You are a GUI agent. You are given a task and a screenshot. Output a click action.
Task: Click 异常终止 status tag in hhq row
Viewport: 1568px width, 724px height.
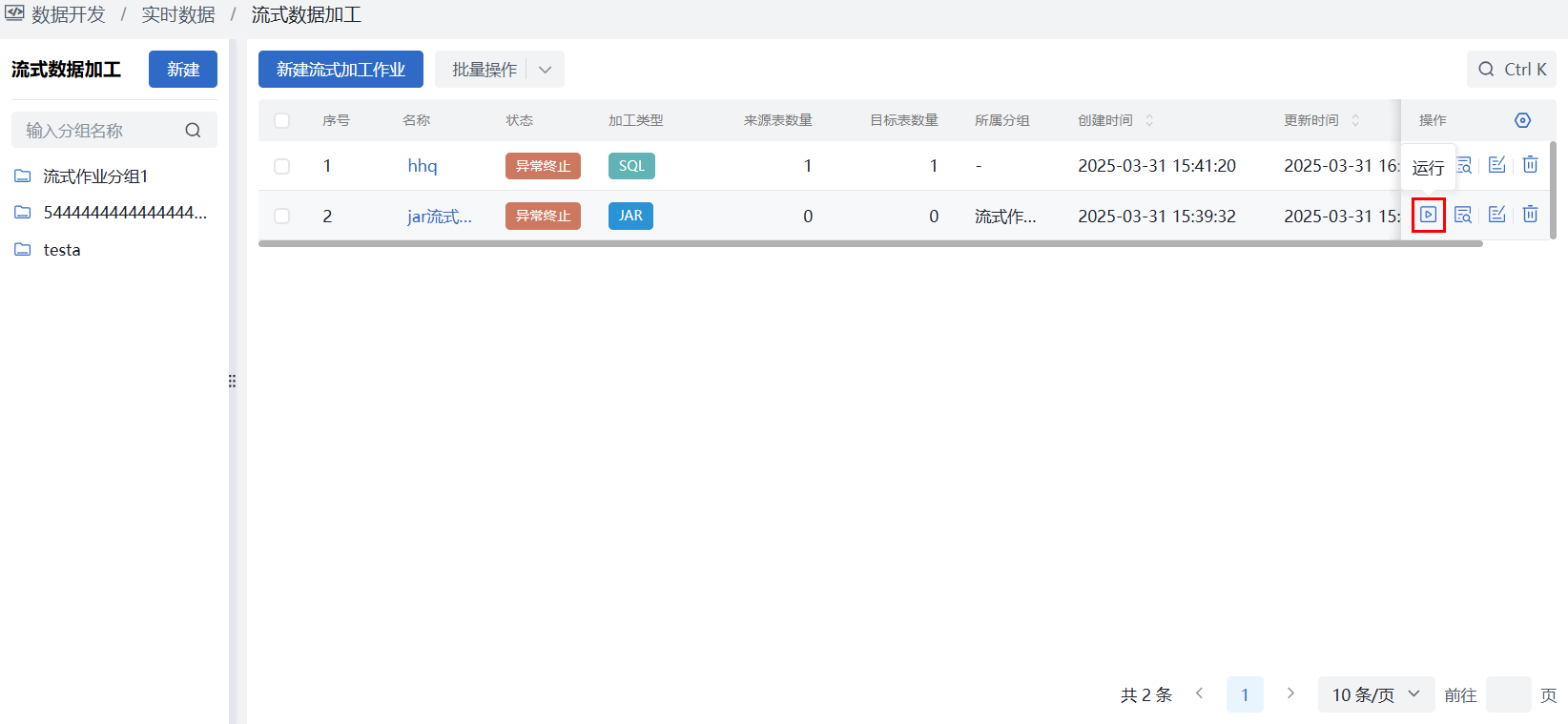pos(543,166)
